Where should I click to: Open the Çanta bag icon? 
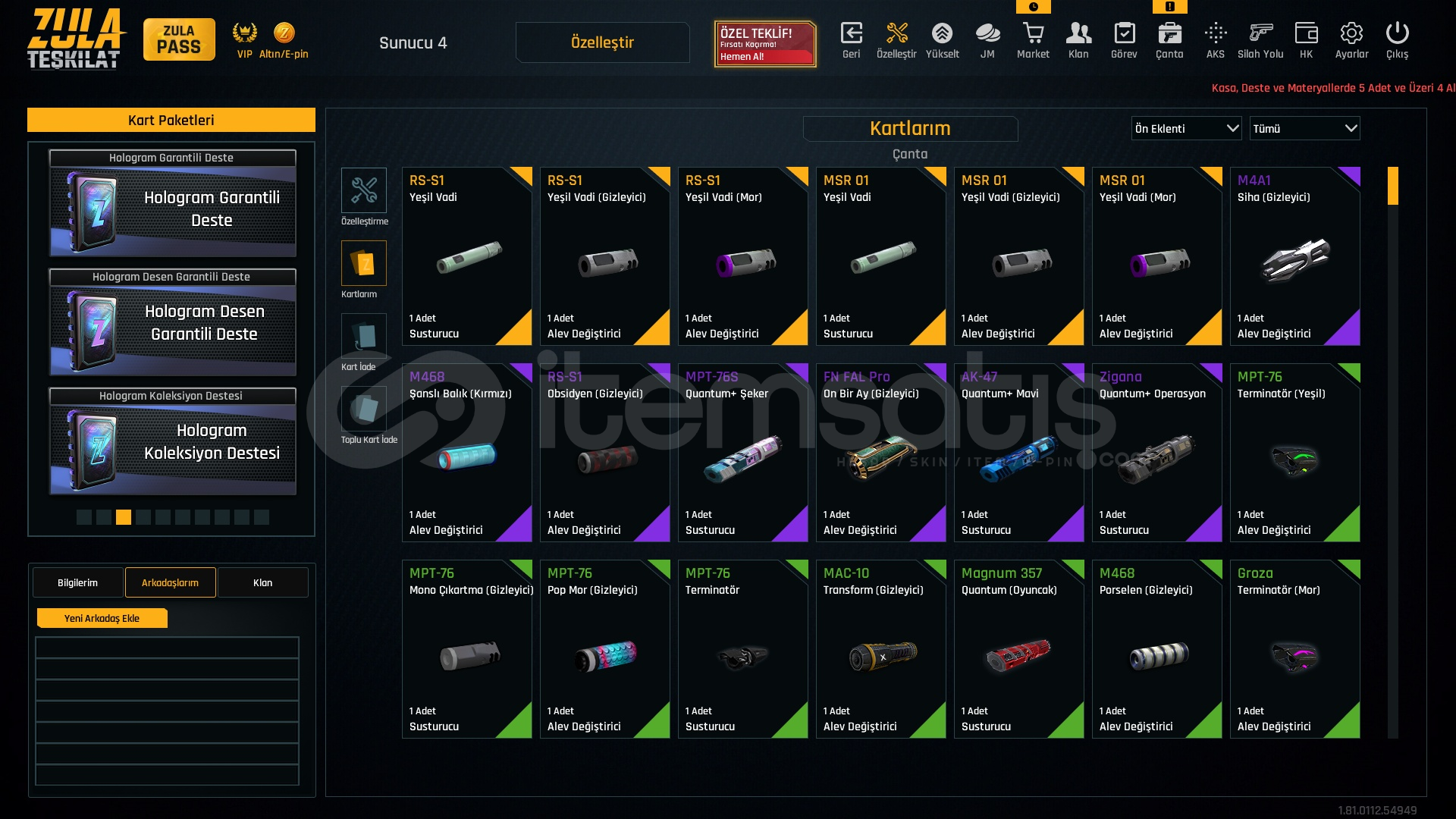point(1169,34)
